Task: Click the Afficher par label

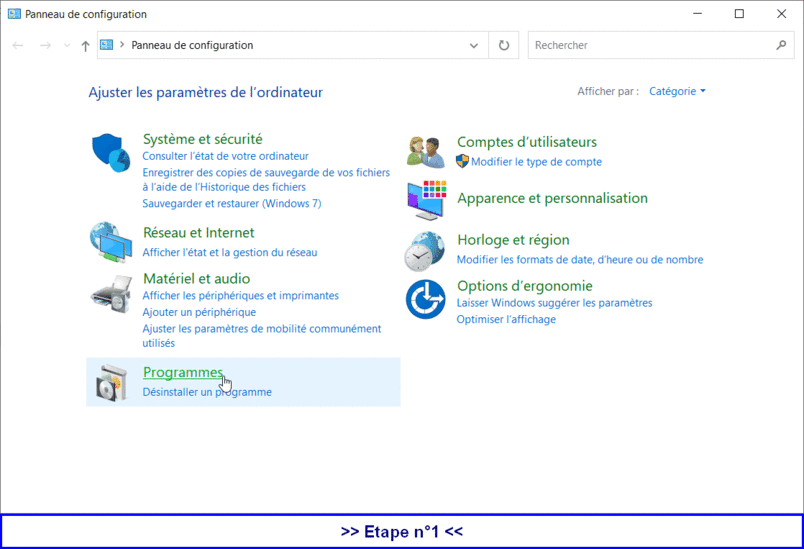Action: (608, 91)
